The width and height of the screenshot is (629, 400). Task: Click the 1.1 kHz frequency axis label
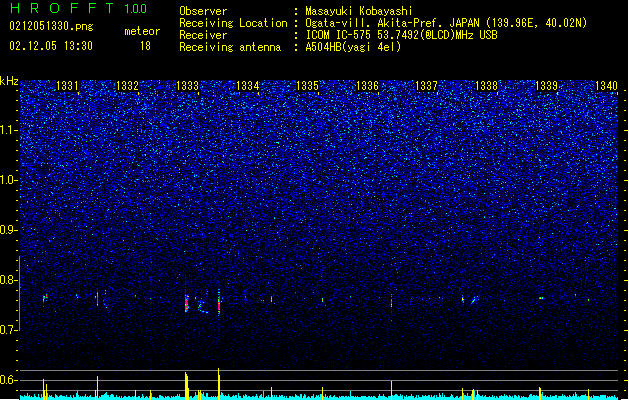coord(8,130)
